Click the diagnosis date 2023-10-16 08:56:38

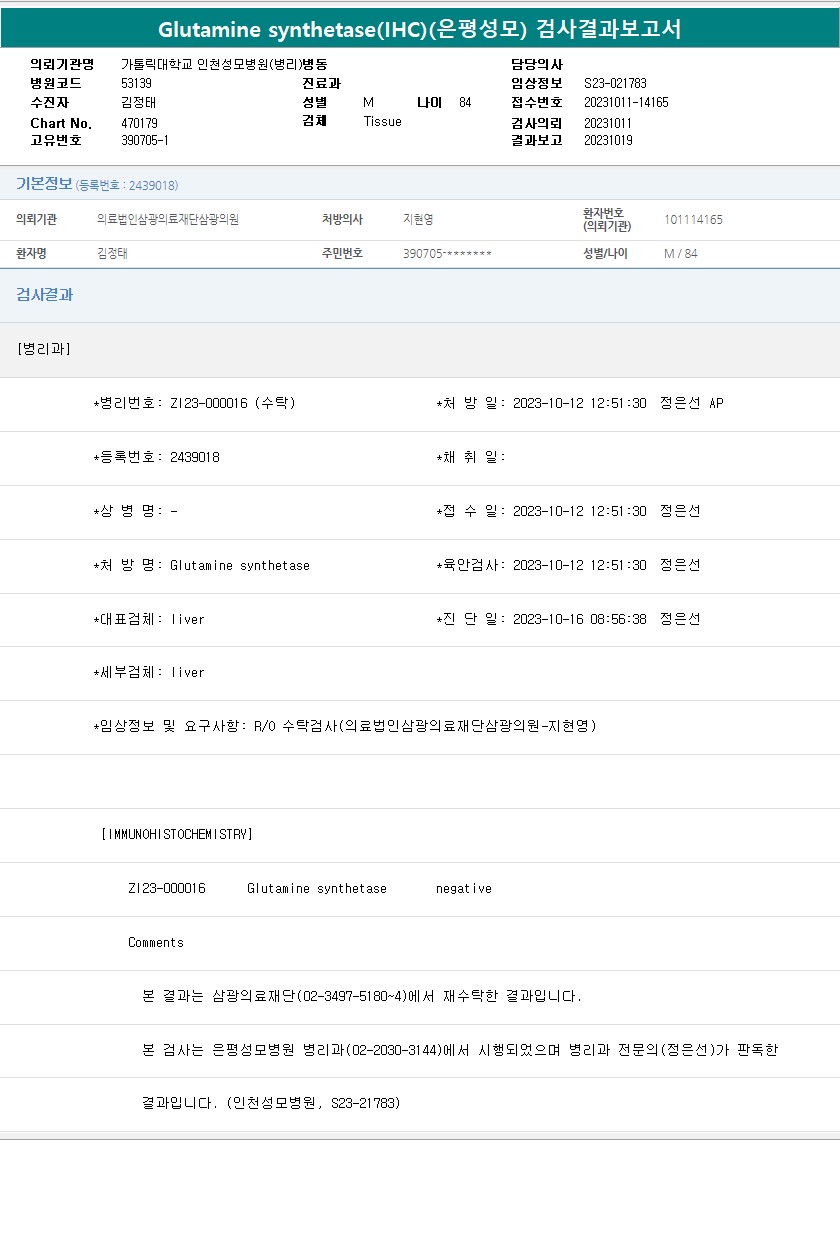579,620
